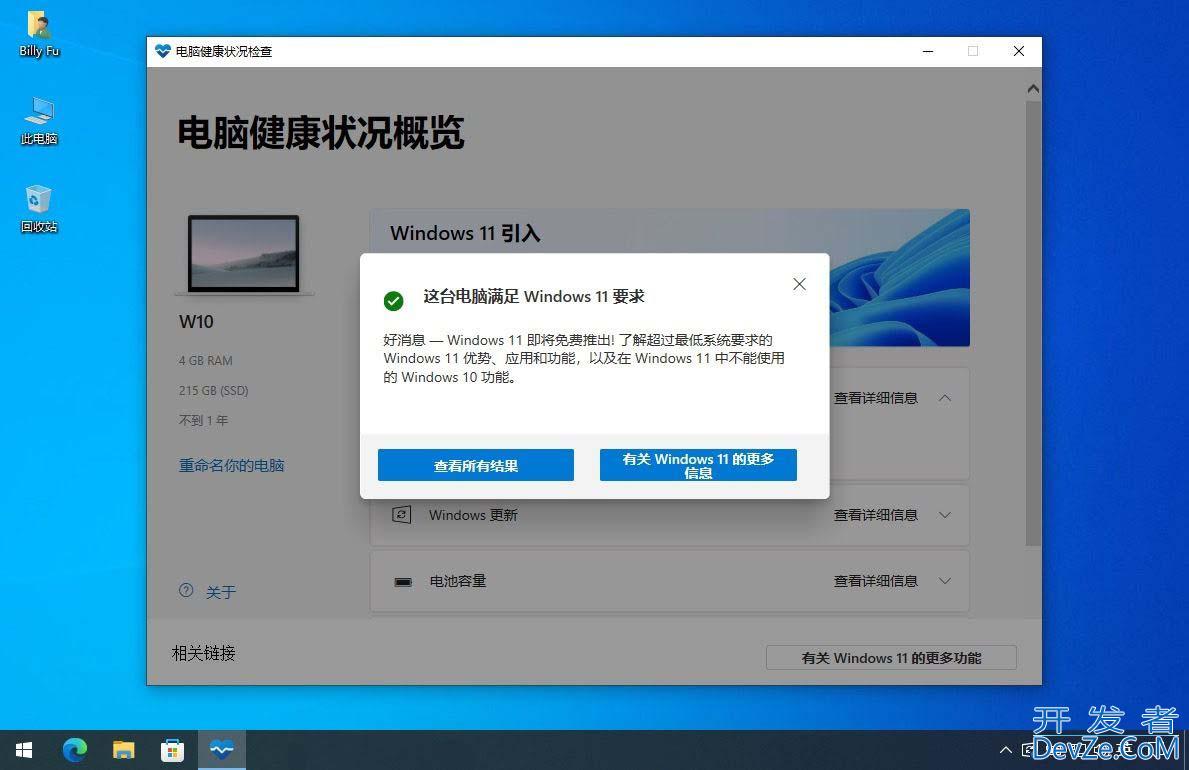Close the 电脑健康状况检查 window

pos(1018,51)
